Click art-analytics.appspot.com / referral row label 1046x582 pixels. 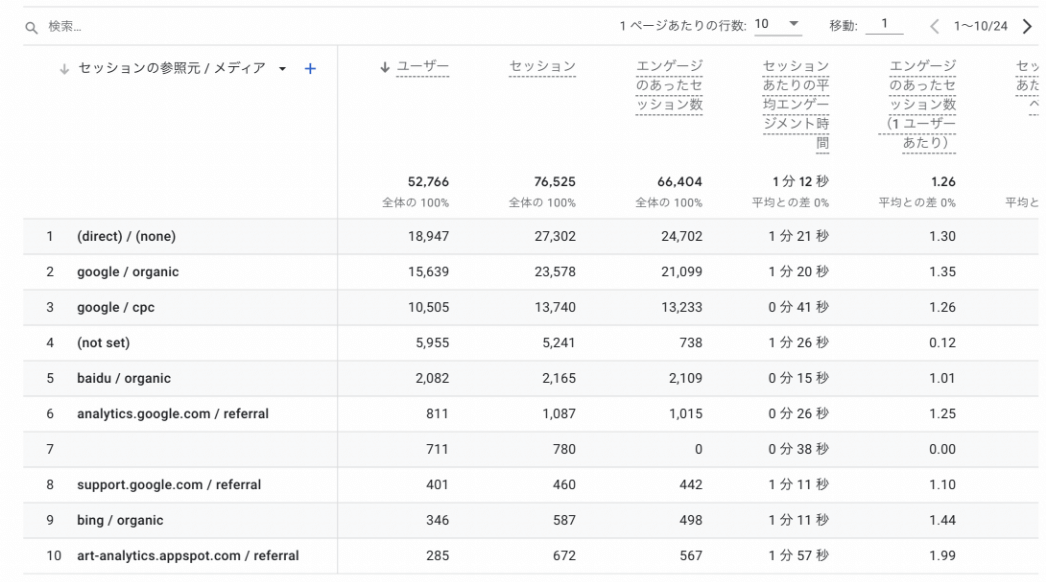pos(188,555)
